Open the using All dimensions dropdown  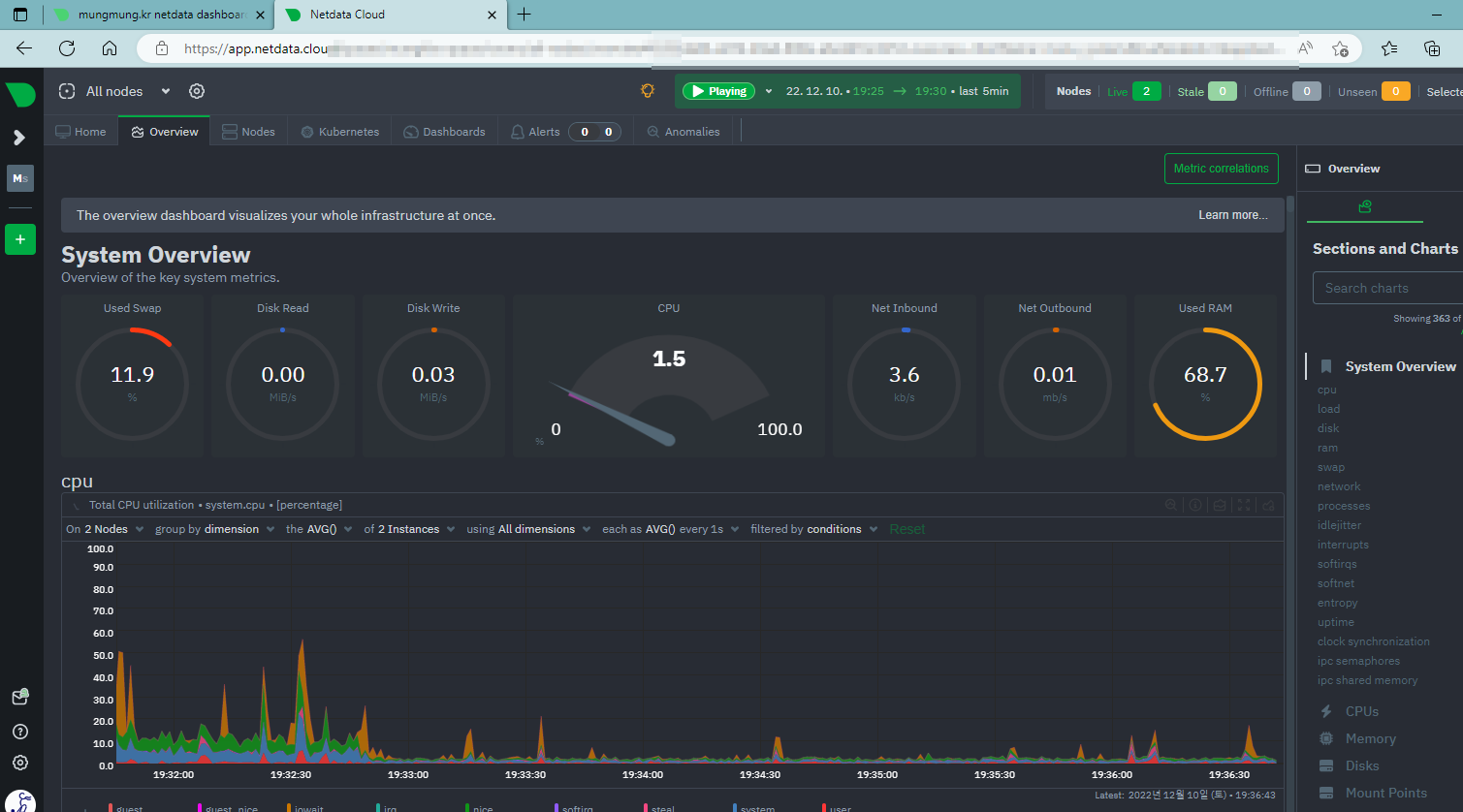pos(528,529)
